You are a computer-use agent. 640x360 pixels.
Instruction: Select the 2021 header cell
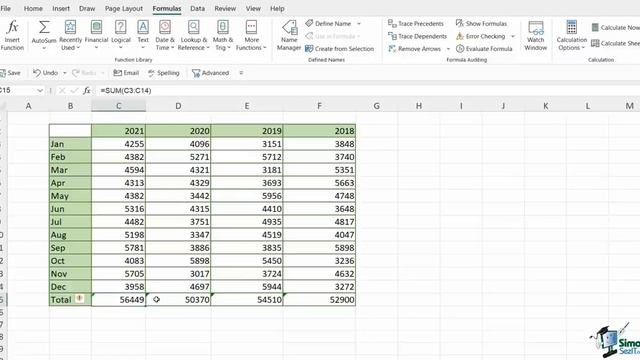118,131
